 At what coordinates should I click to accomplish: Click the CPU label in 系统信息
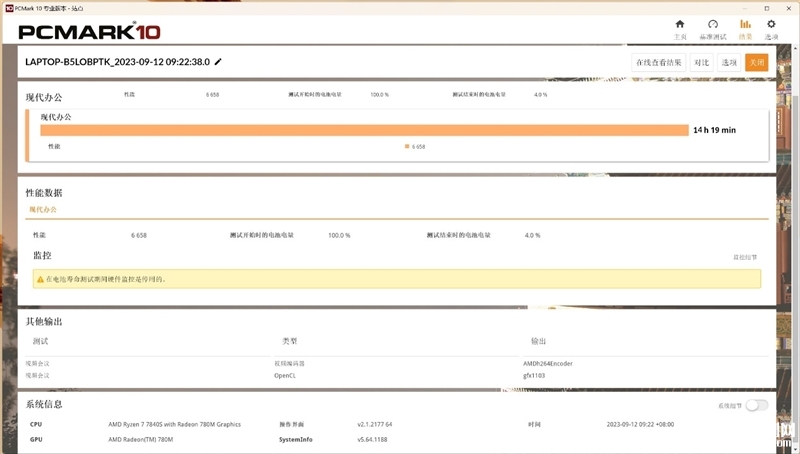36,424
